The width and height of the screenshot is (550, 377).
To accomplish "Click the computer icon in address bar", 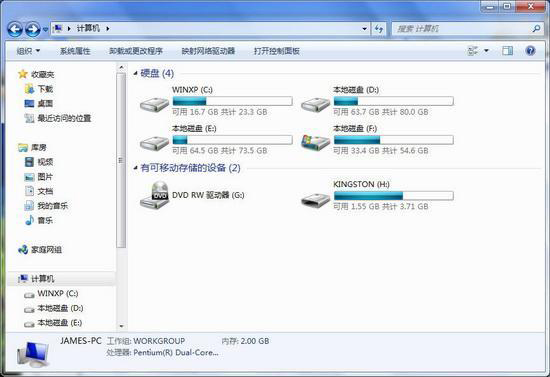I will click(x=57, y=28).
